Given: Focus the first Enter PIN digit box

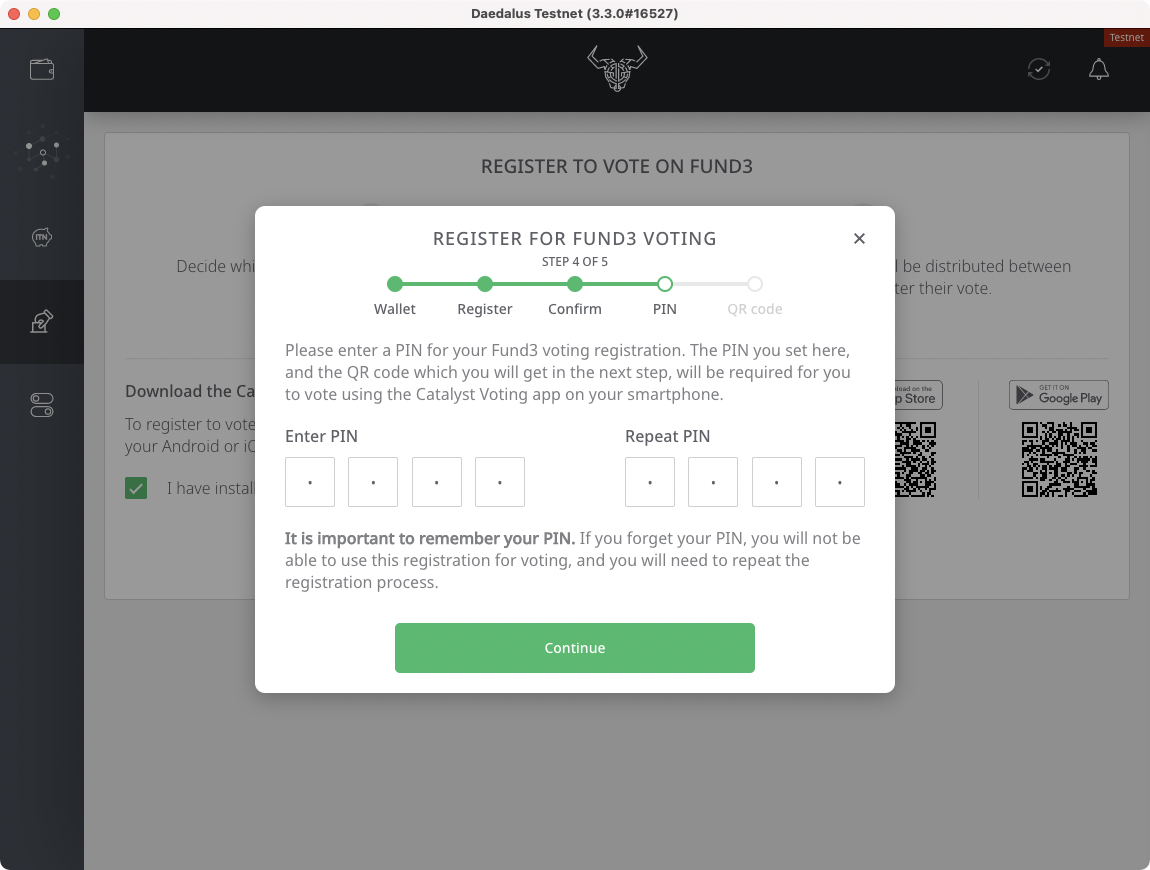Looking at the screenshot, I should 310,482.
